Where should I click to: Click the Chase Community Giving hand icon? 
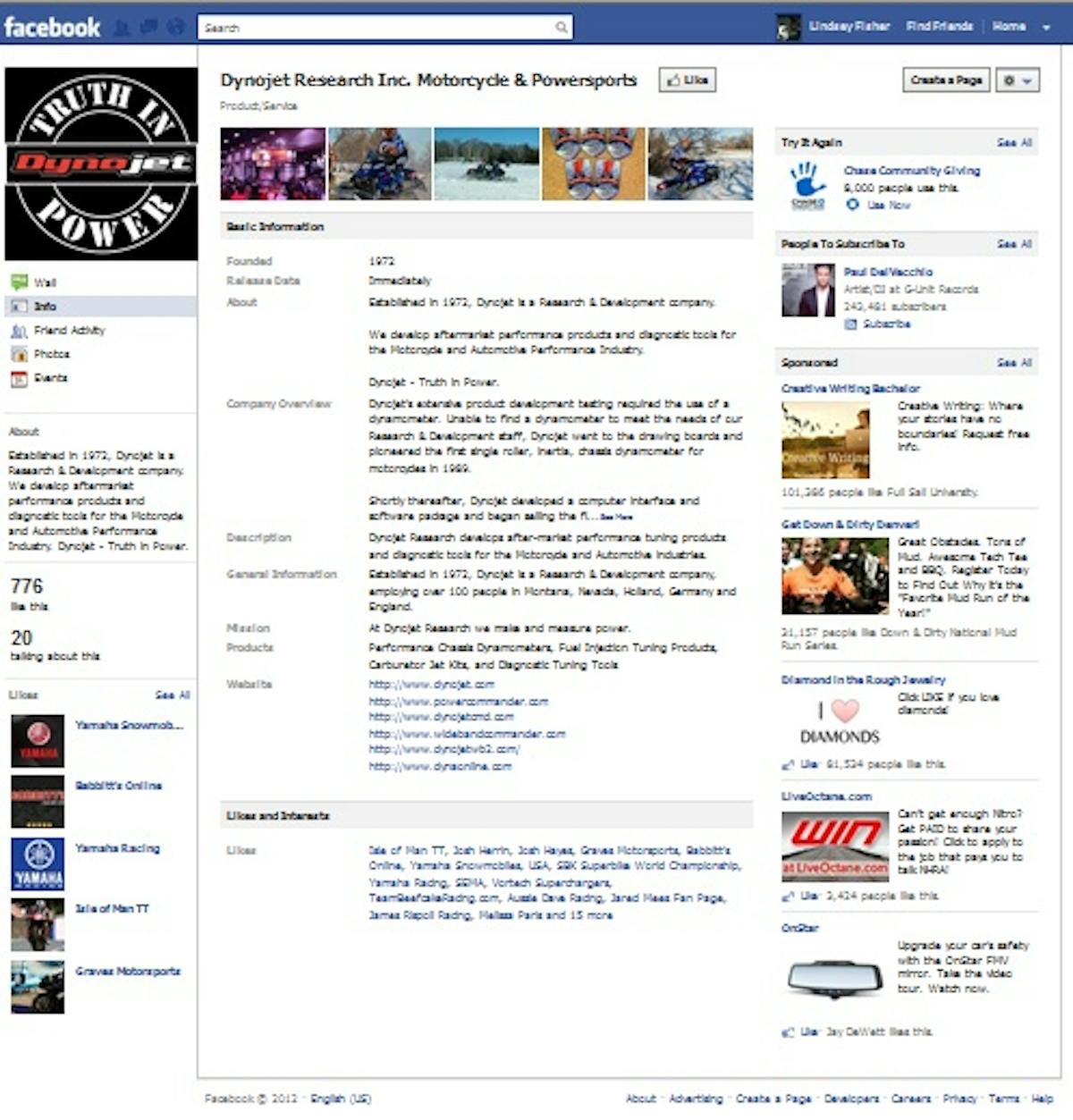[807, 186]
